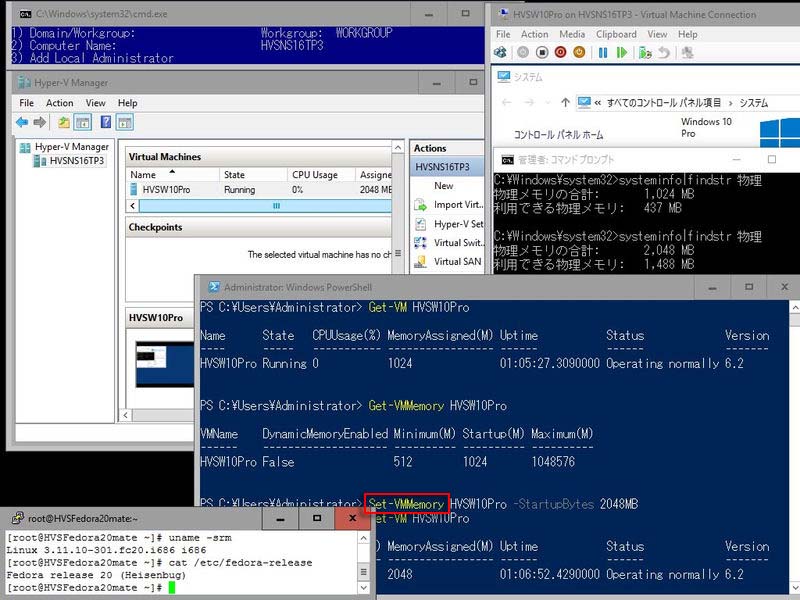Click Hyper-V Set.. action label
800x600 pixels.
pyautogui.click(x=458, y=224)
